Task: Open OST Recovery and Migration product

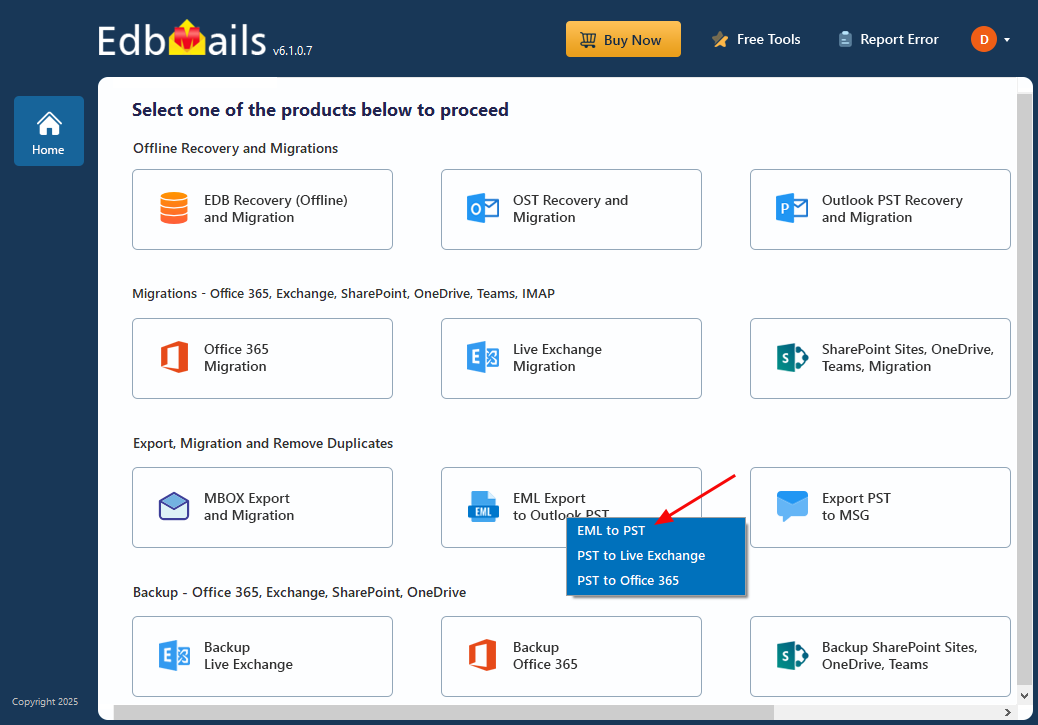Action: [571, 209]
